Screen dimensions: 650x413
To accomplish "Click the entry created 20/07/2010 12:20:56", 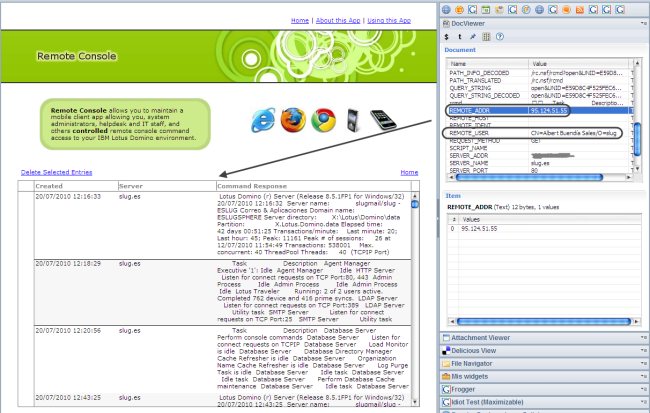I will [222, 359].
